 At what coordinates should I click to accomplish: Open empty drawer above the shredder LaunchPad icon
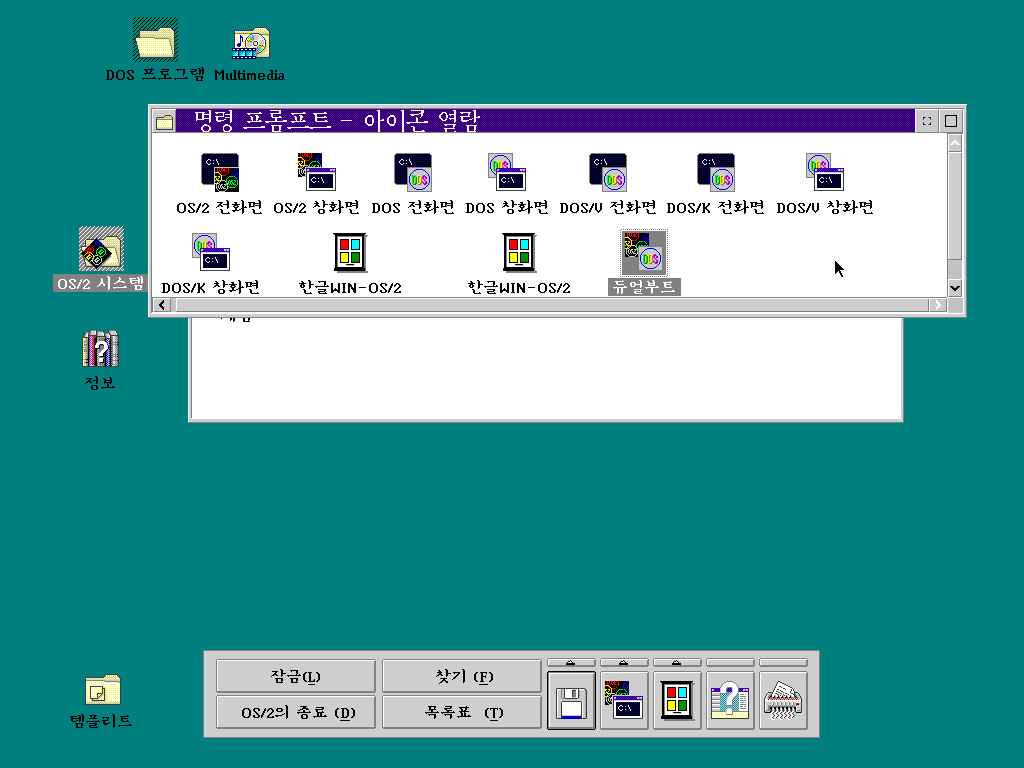coord(783,663)
